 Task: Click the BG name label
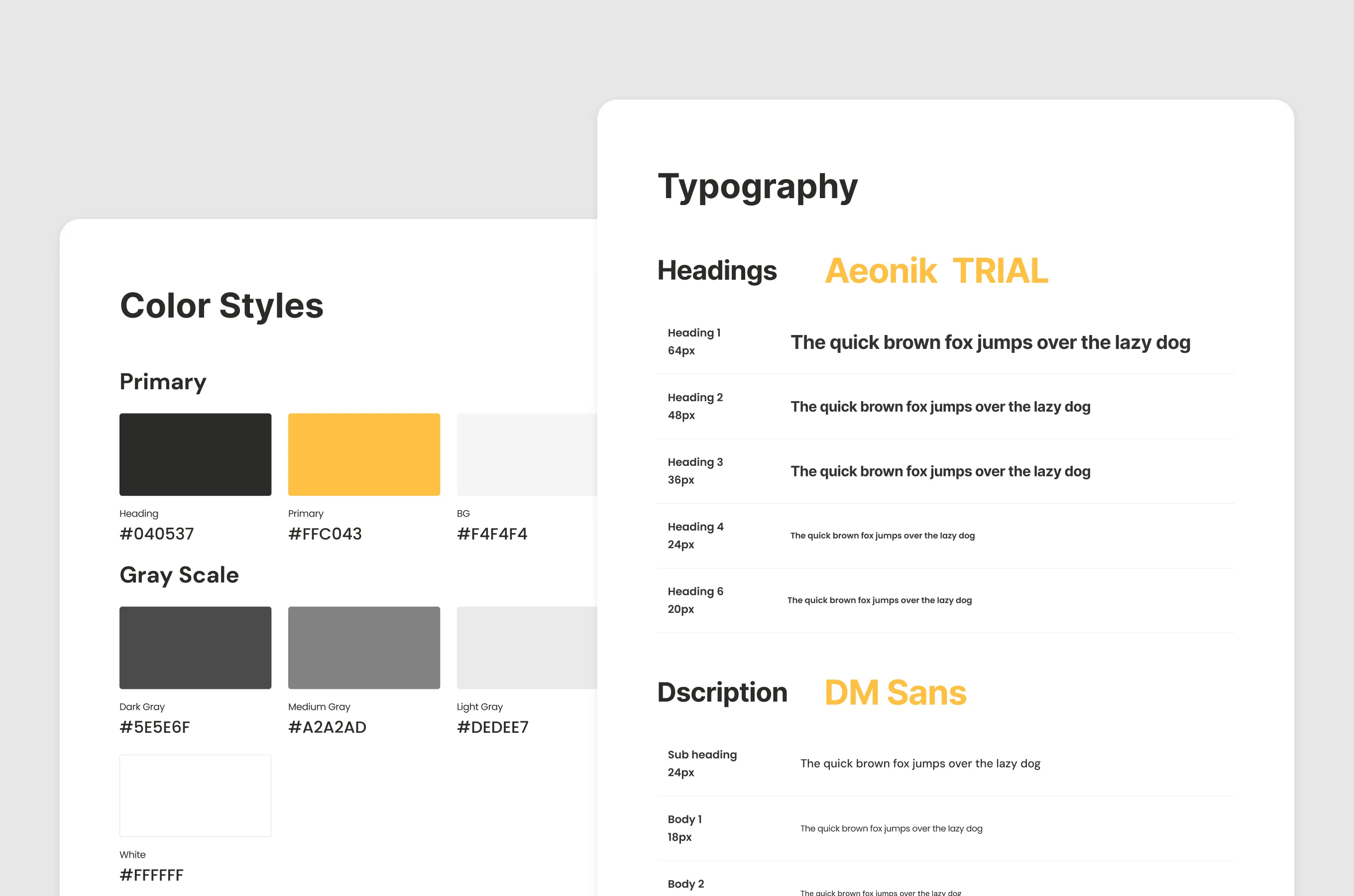(x=463, y=514)
